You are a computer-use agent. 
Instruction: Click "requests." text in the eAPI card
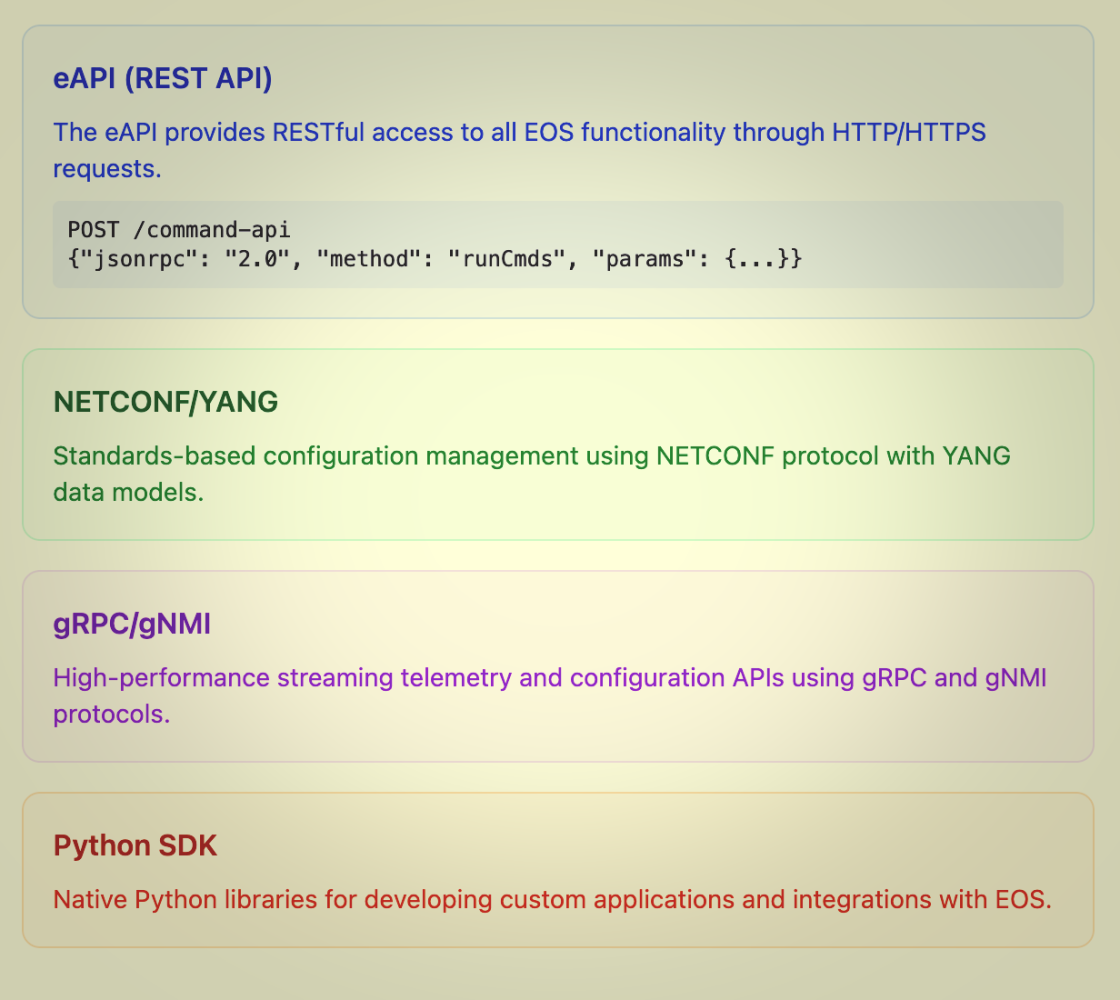click(107, 169)
